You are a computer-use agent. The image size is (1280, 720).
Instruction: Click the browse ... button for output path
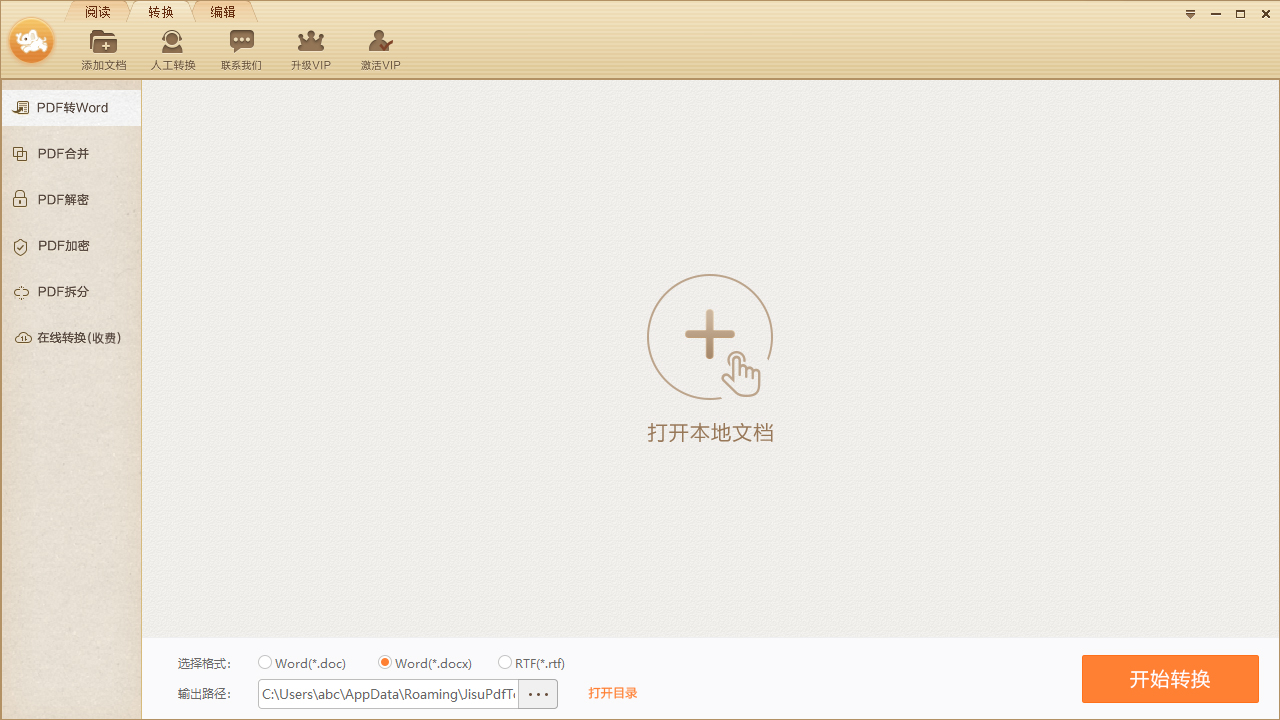pyautogui.click(x=538, y=693)
